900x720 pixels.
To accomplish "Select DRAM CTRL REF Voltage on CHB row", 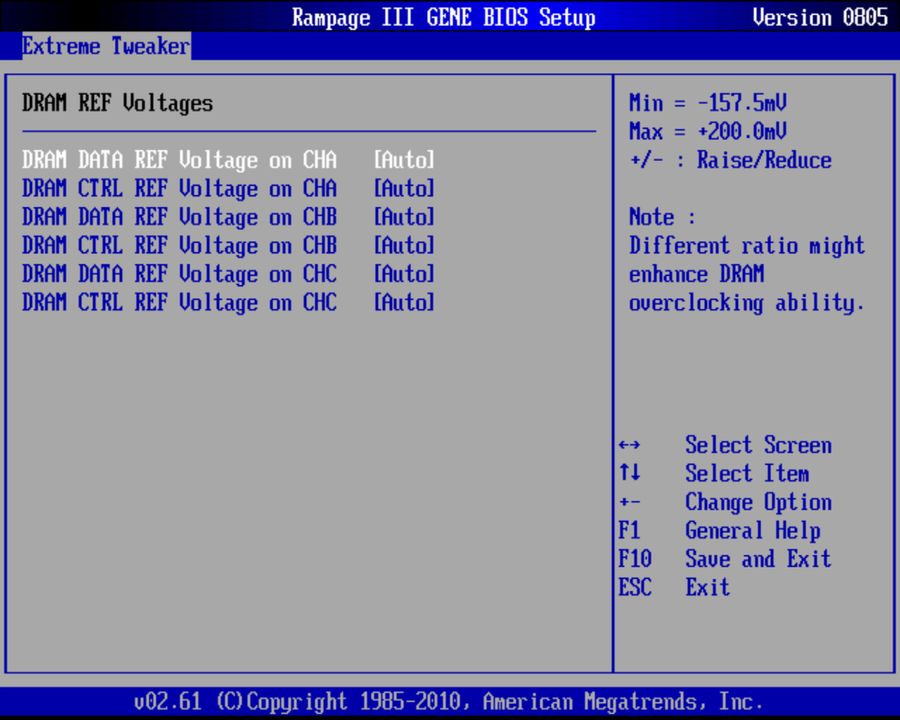I will tap(228, 246).
